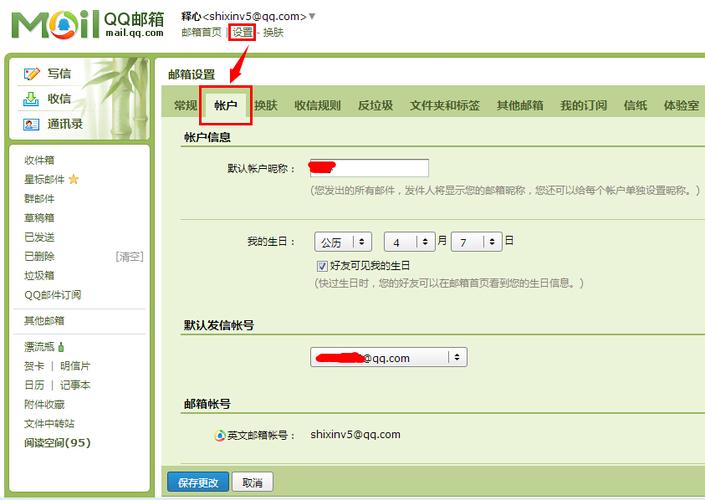Open 通讯录 contacts

pos(65,124)
